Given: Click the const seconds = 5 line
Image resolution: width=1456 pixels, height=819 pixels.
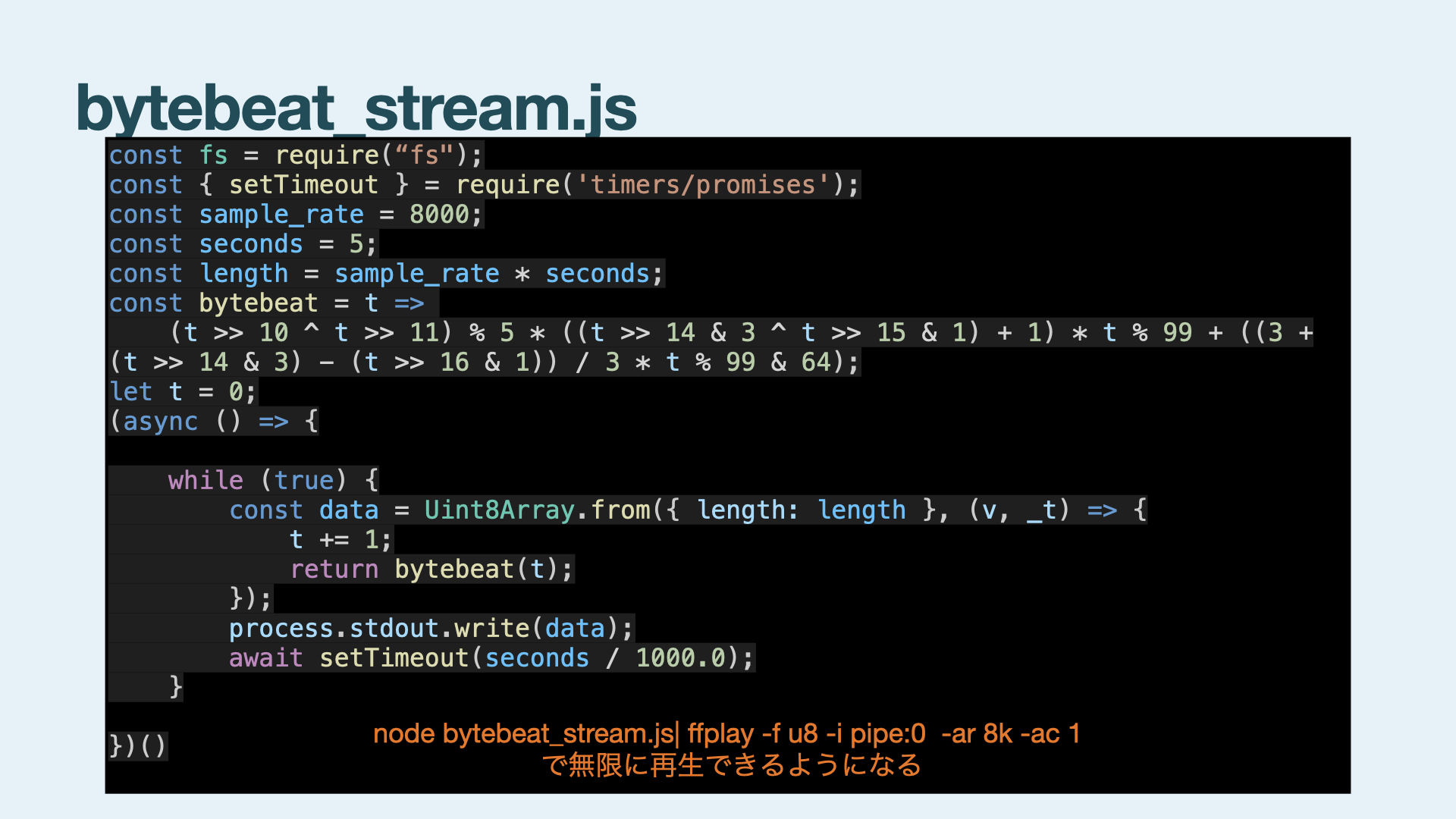Looking at the screenshot, I should point(243,244).
